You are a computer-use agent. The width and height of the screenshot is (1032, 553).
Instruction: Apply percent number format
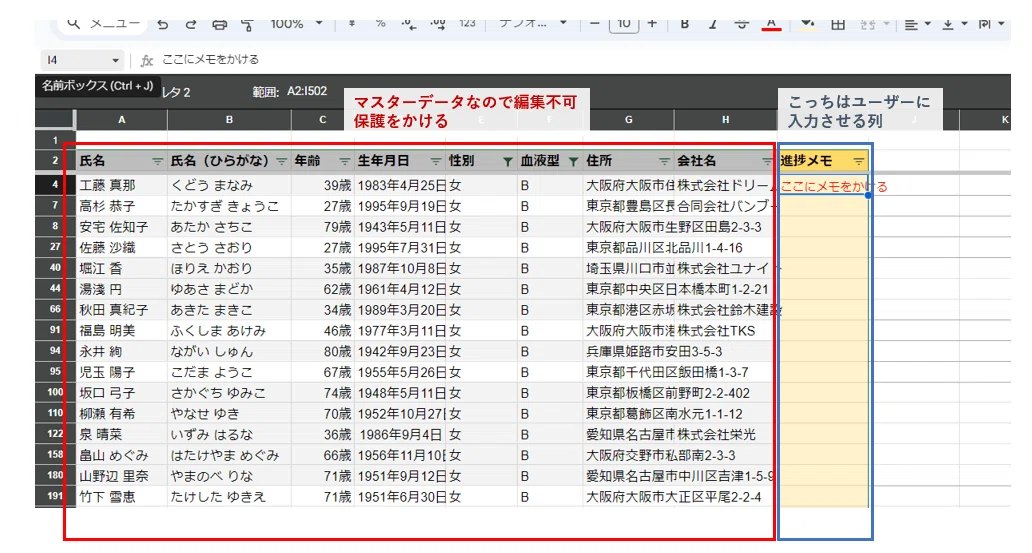pyautogui.click(x=380, y=24)
